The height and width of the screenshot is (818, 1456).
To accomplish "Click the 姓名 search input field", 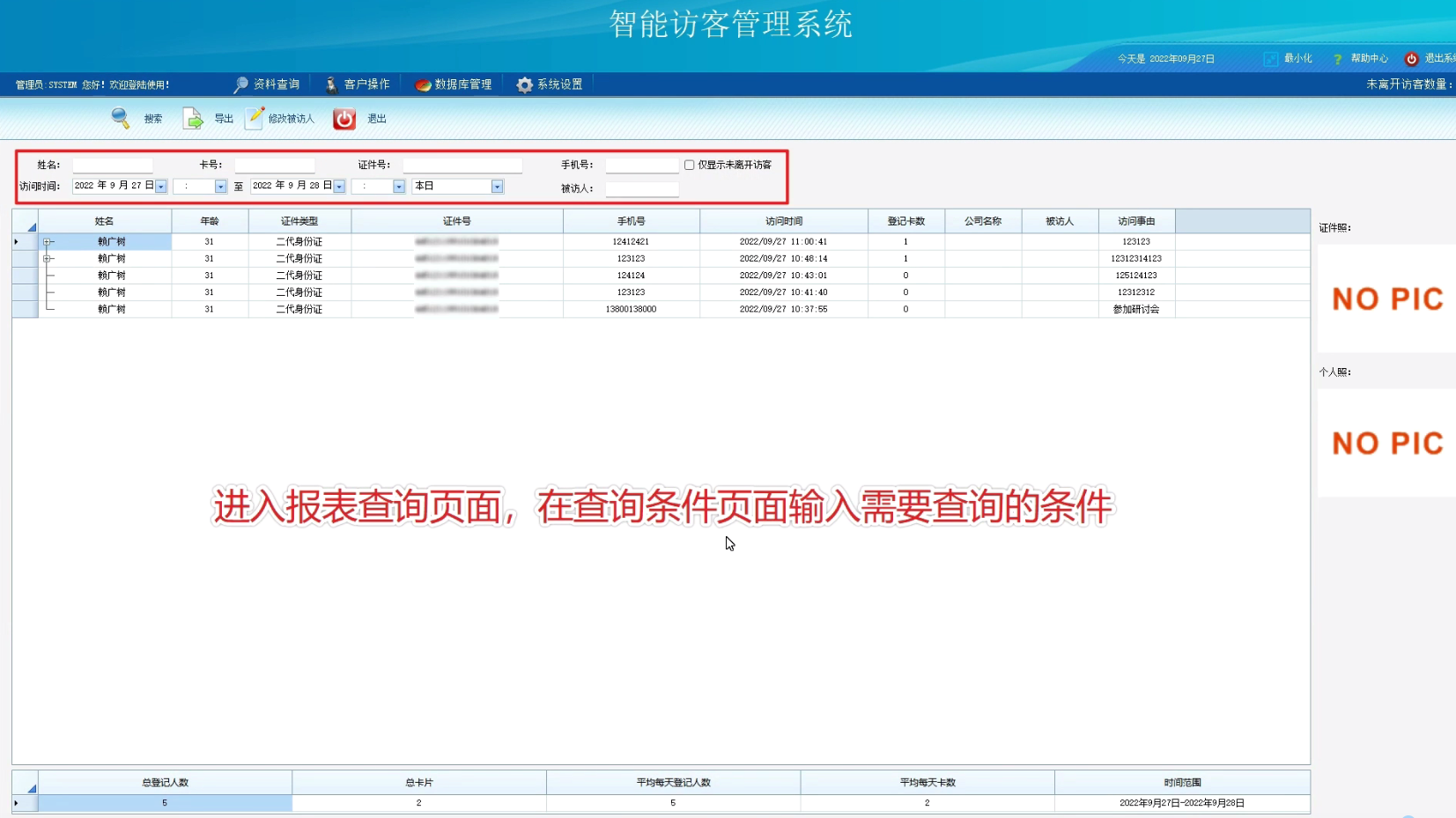I will click(113, 166).
